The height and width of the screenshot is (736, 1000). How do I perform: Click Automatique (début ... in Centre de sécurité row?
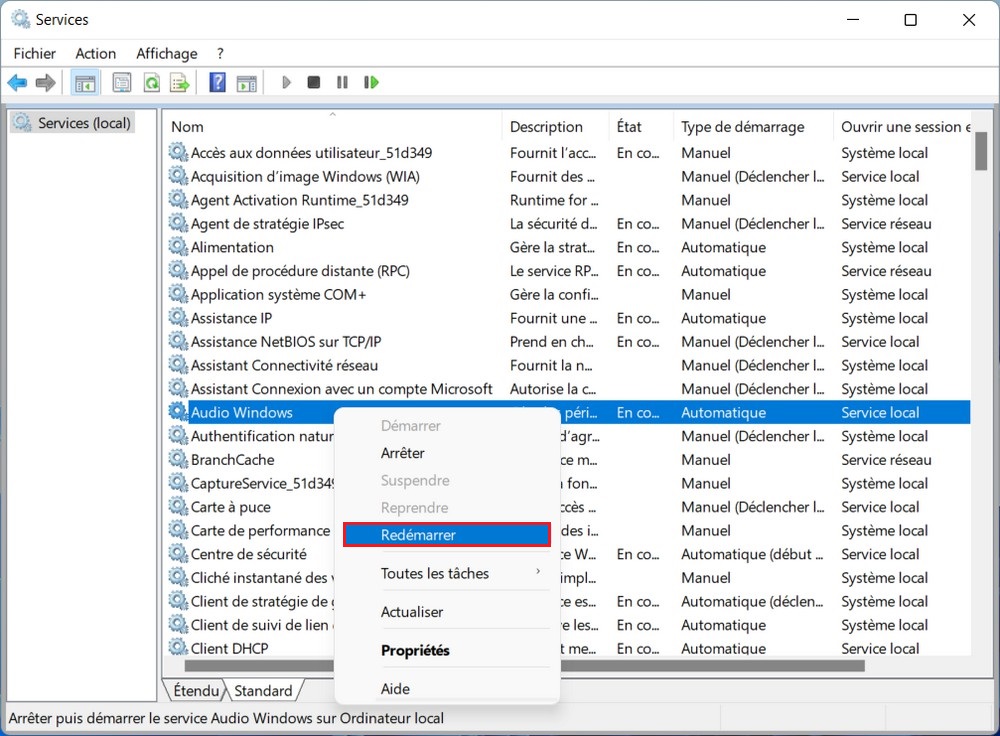tap(752, 554)
